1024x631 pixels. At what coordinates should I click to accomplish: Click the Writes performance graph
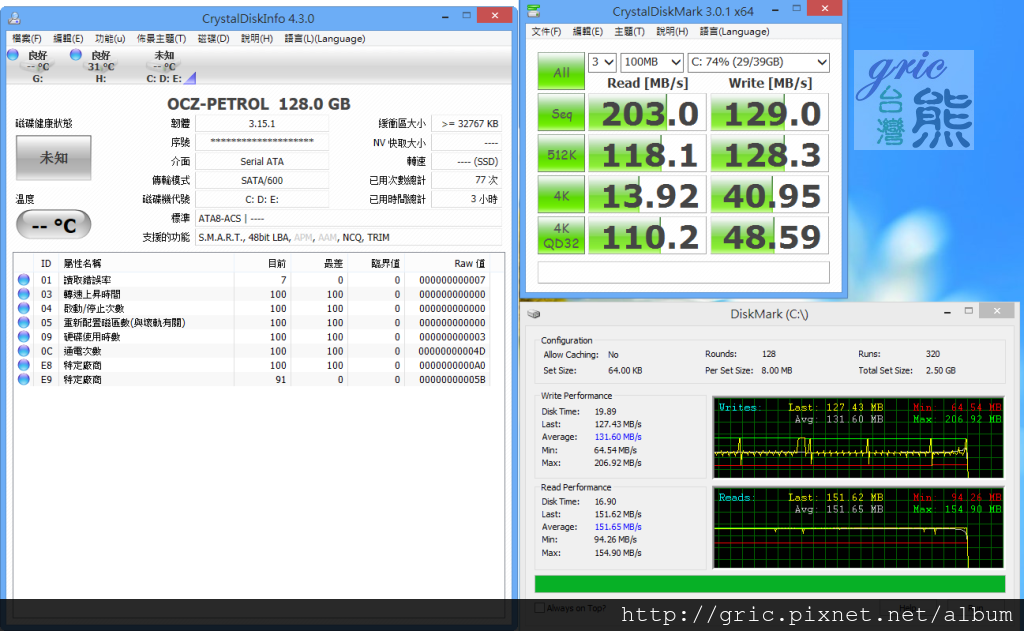859,438
